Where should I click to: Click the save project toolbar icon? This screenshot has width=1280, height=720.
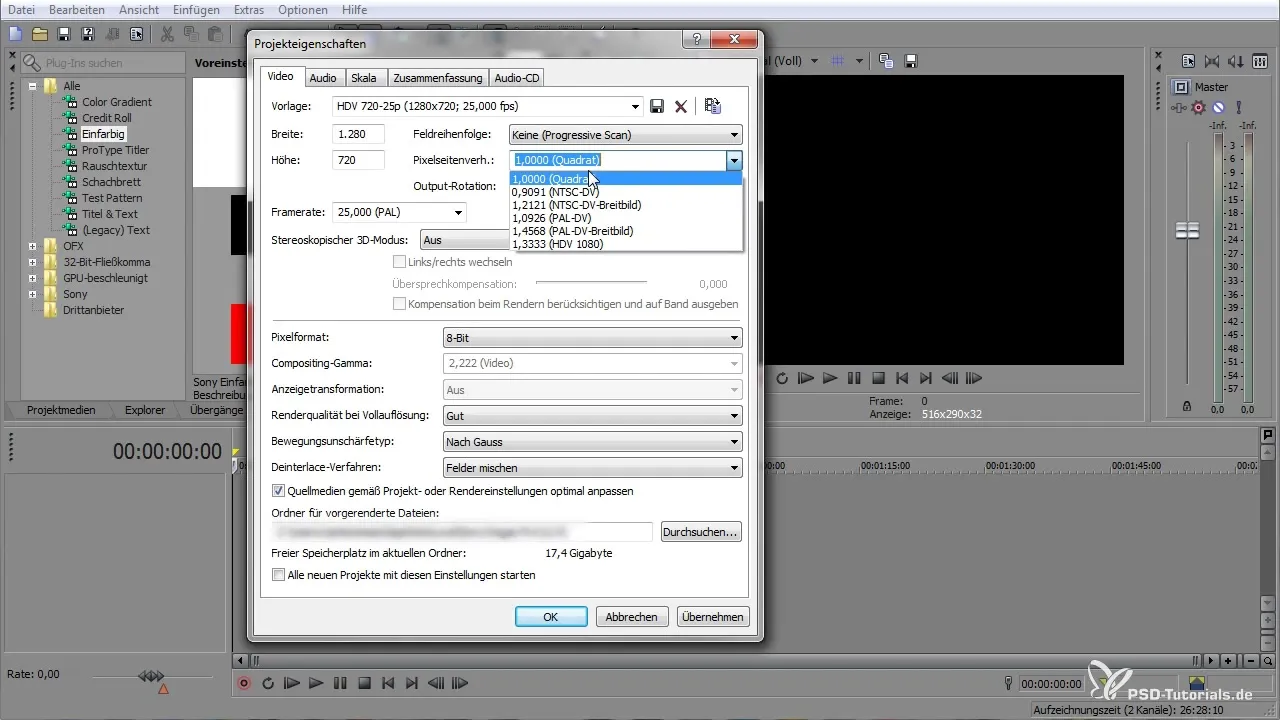(x=64, y=34)
